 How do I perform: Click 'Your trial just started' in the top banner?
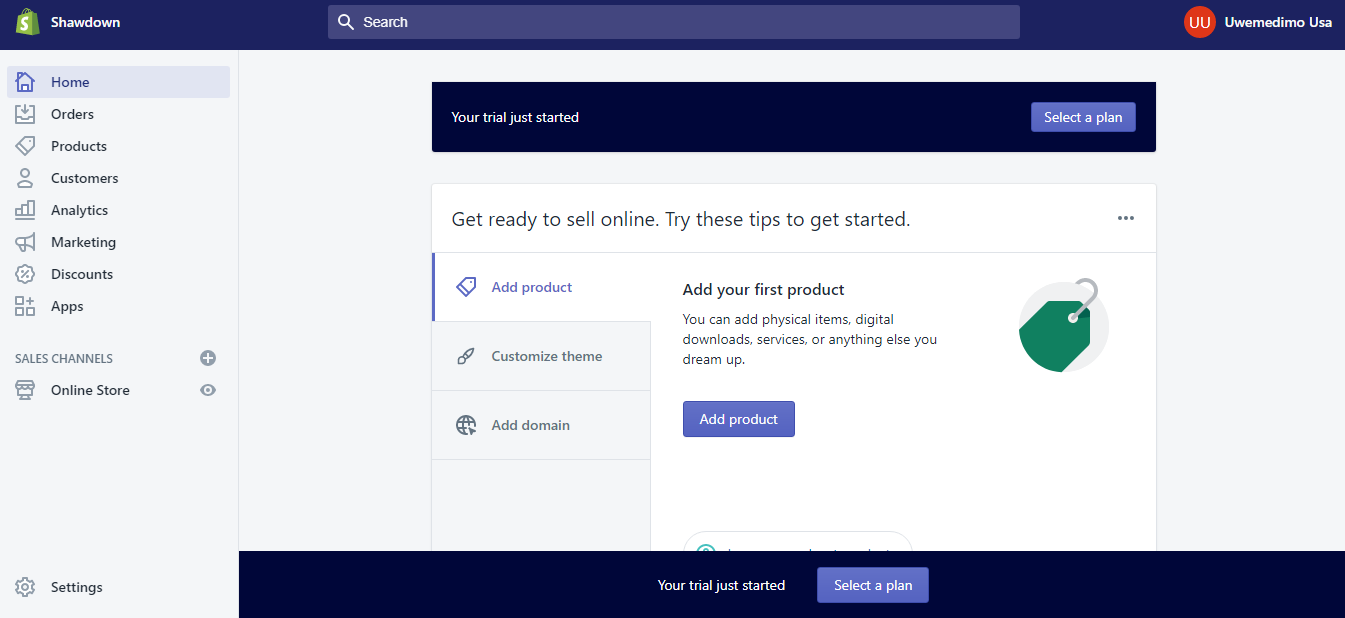[x=515, y=117]
